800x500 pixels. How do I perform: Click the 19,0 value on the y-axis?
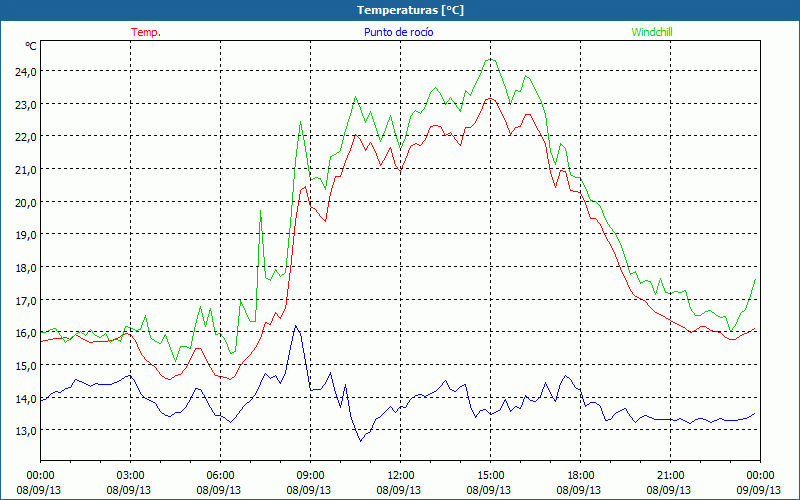(x=26, y=235)
